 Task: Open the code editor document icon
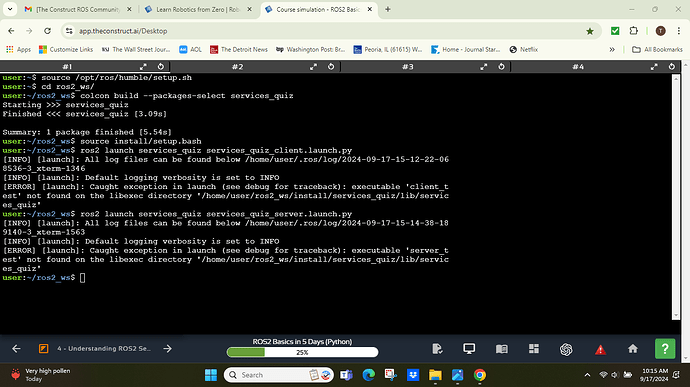pyautogui.click(x=437, y=349)
